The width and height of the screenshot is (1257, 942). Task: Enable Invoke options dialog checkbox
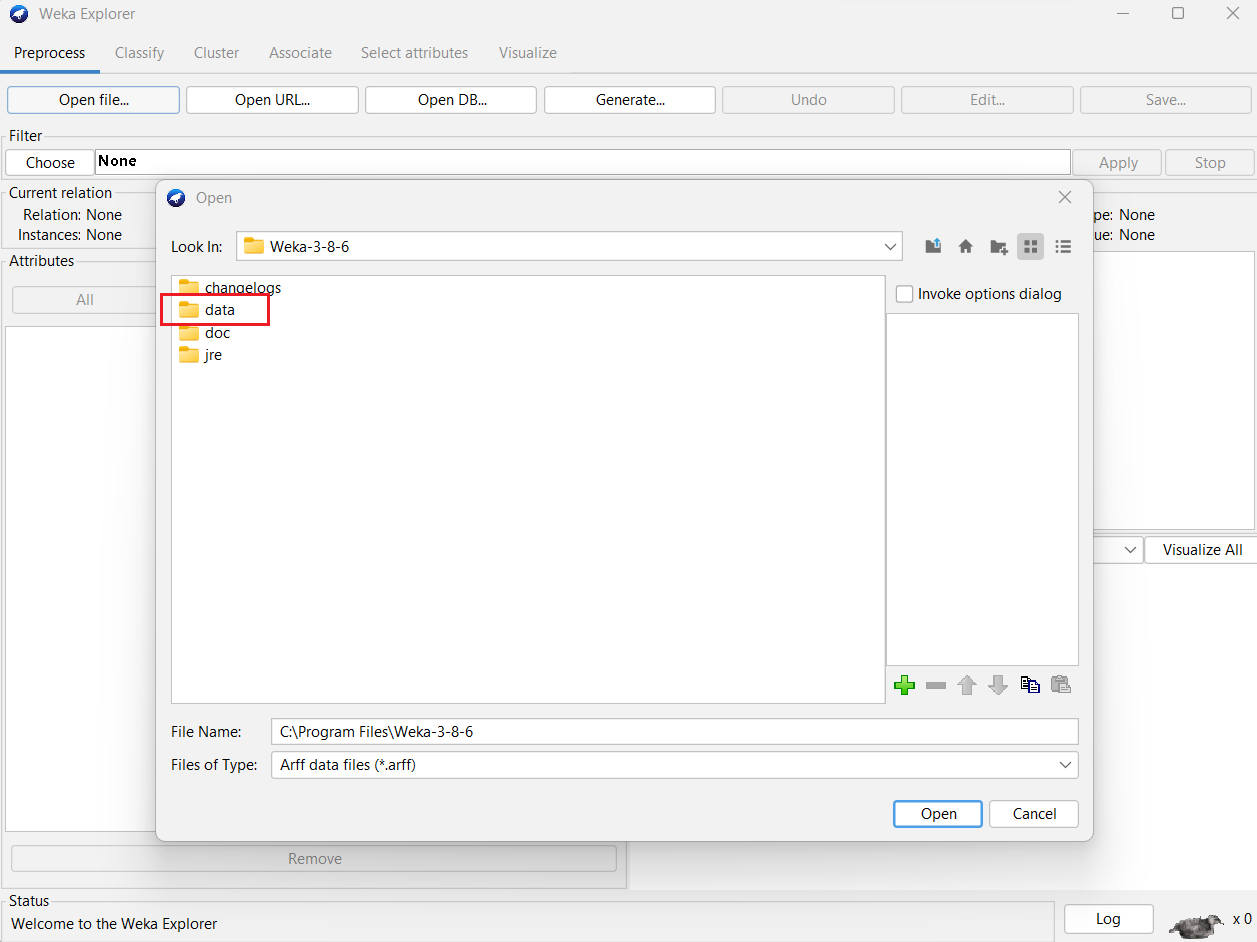pyautogui.click(x=905, y=294)
